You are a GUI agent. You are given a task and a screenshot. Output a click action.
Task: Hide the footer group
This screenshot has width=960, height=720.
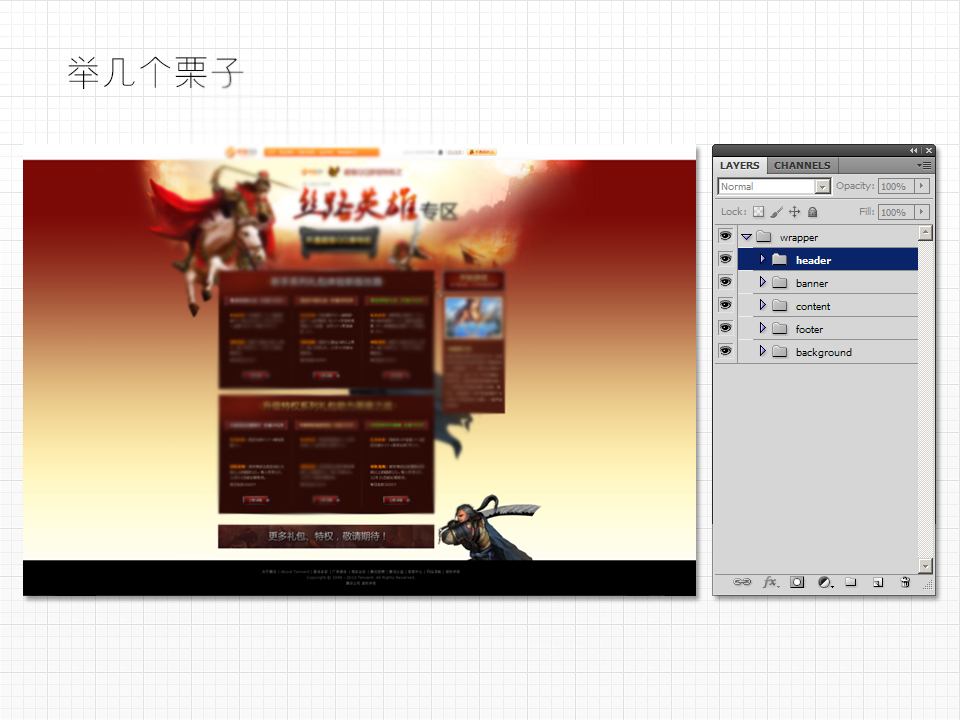tap(726, 328)
